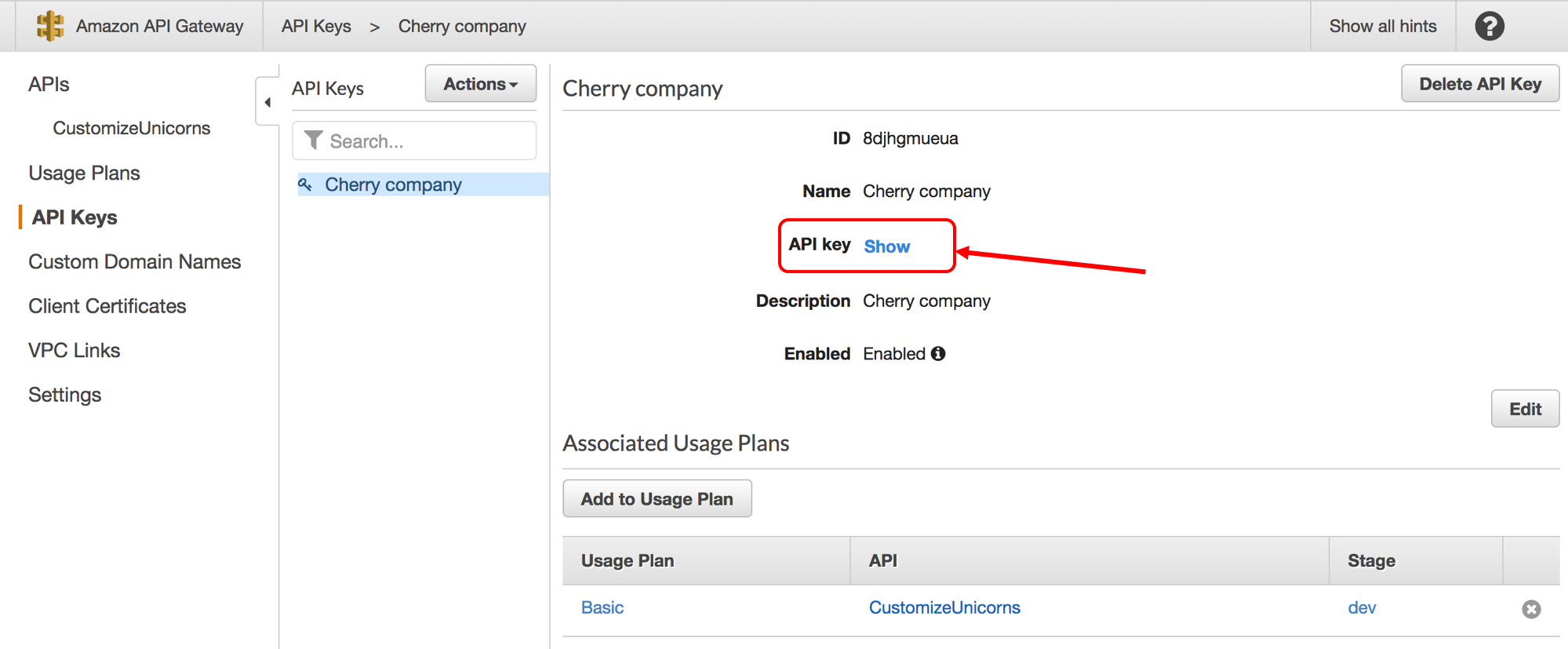Screen dimensions: 1568x649
Task: Remove Basic usage plan via x icon
Action: click(1531, 609)
